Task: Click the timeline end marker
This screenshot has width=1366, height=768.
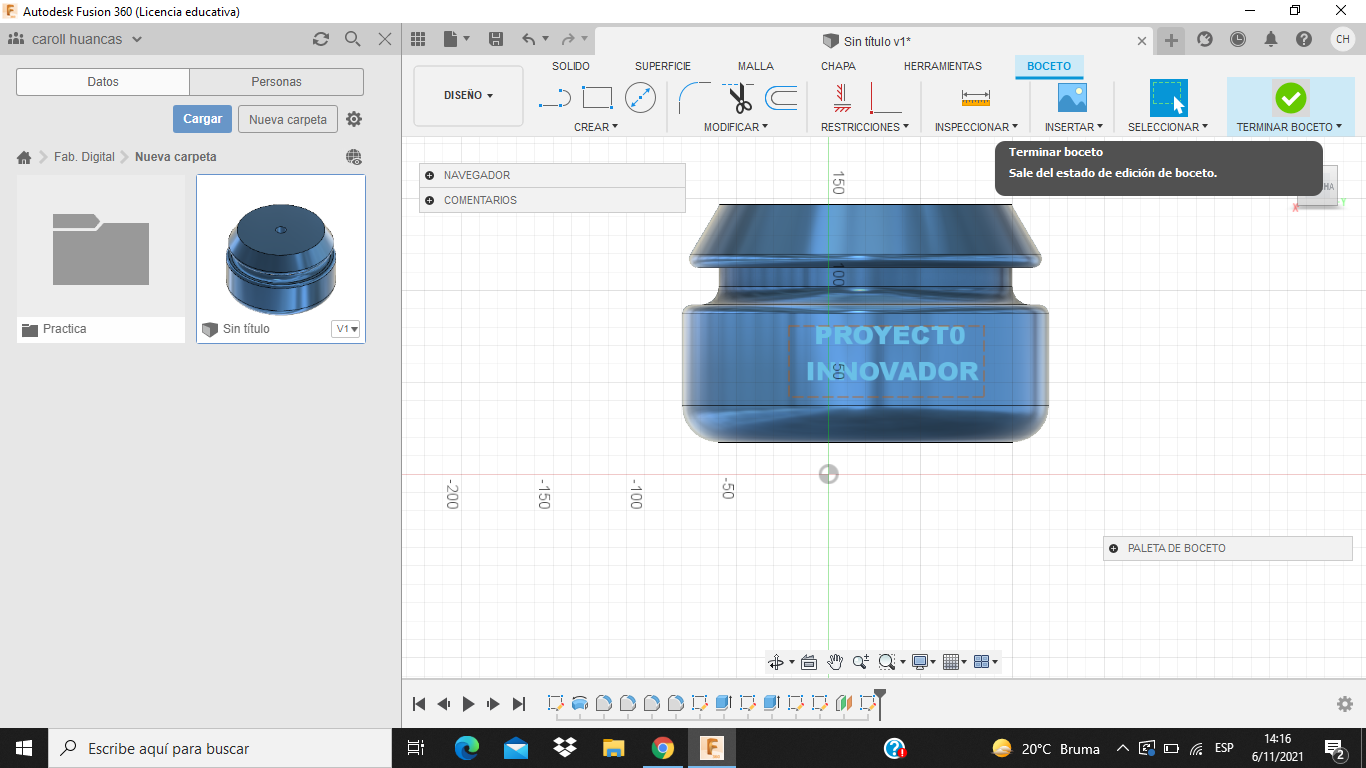Action: pyautogui.click(x=879, y=703)
